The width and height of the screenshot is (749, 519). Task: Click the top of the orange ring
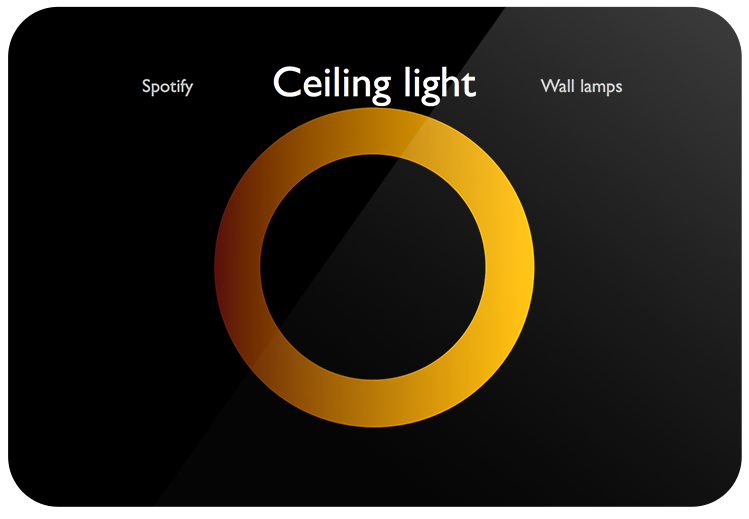(373, 131)
